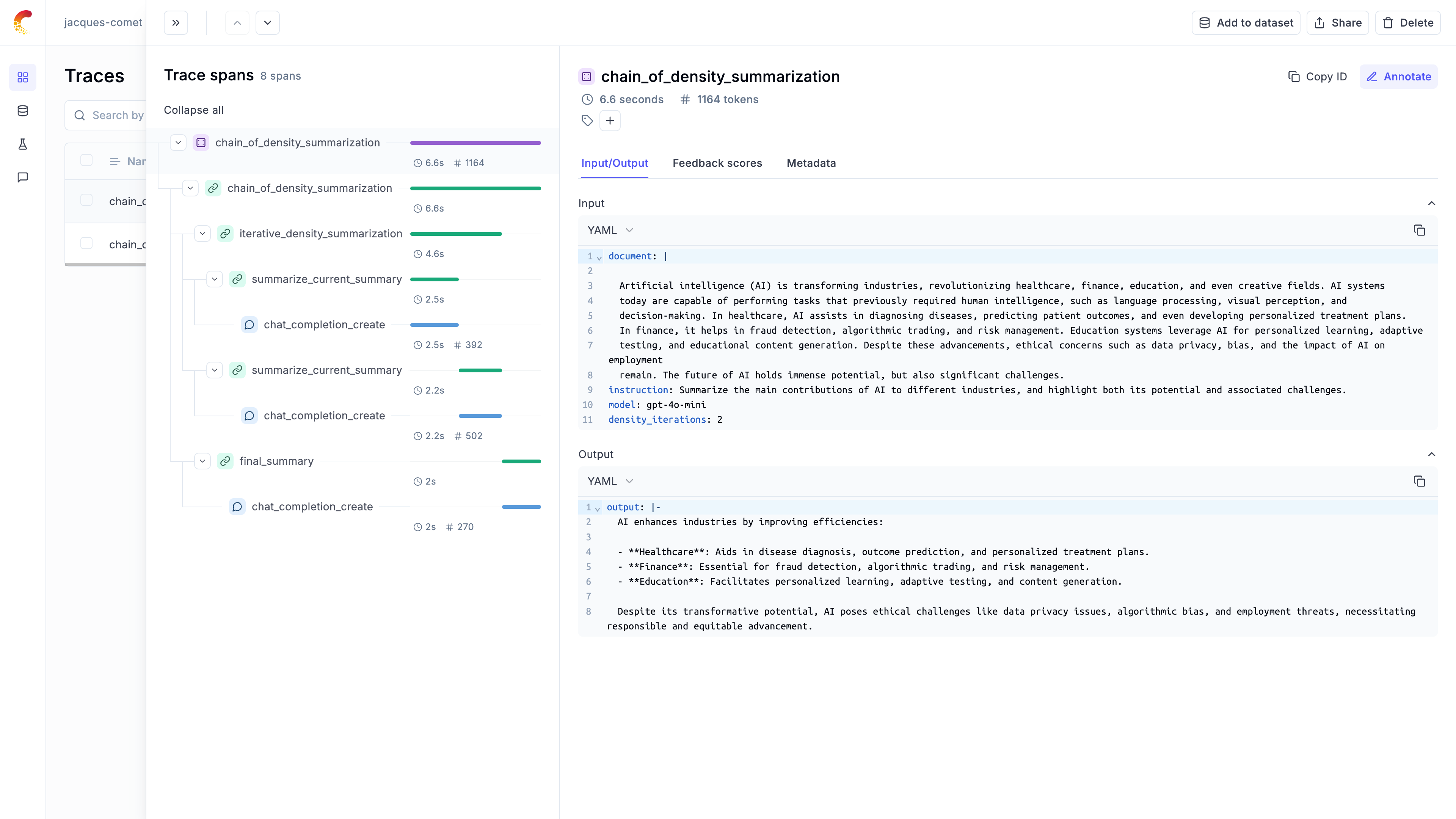Collapse the root chain_of_density_summarization span

point(178,143)
